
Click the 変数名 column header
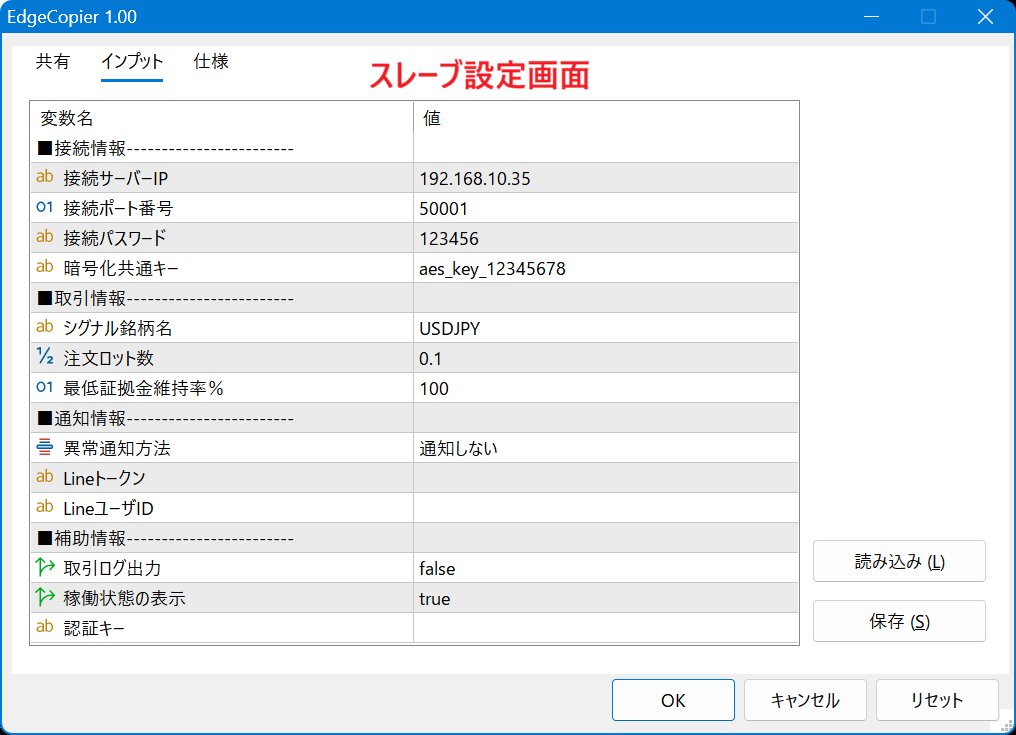pos(222,117)
